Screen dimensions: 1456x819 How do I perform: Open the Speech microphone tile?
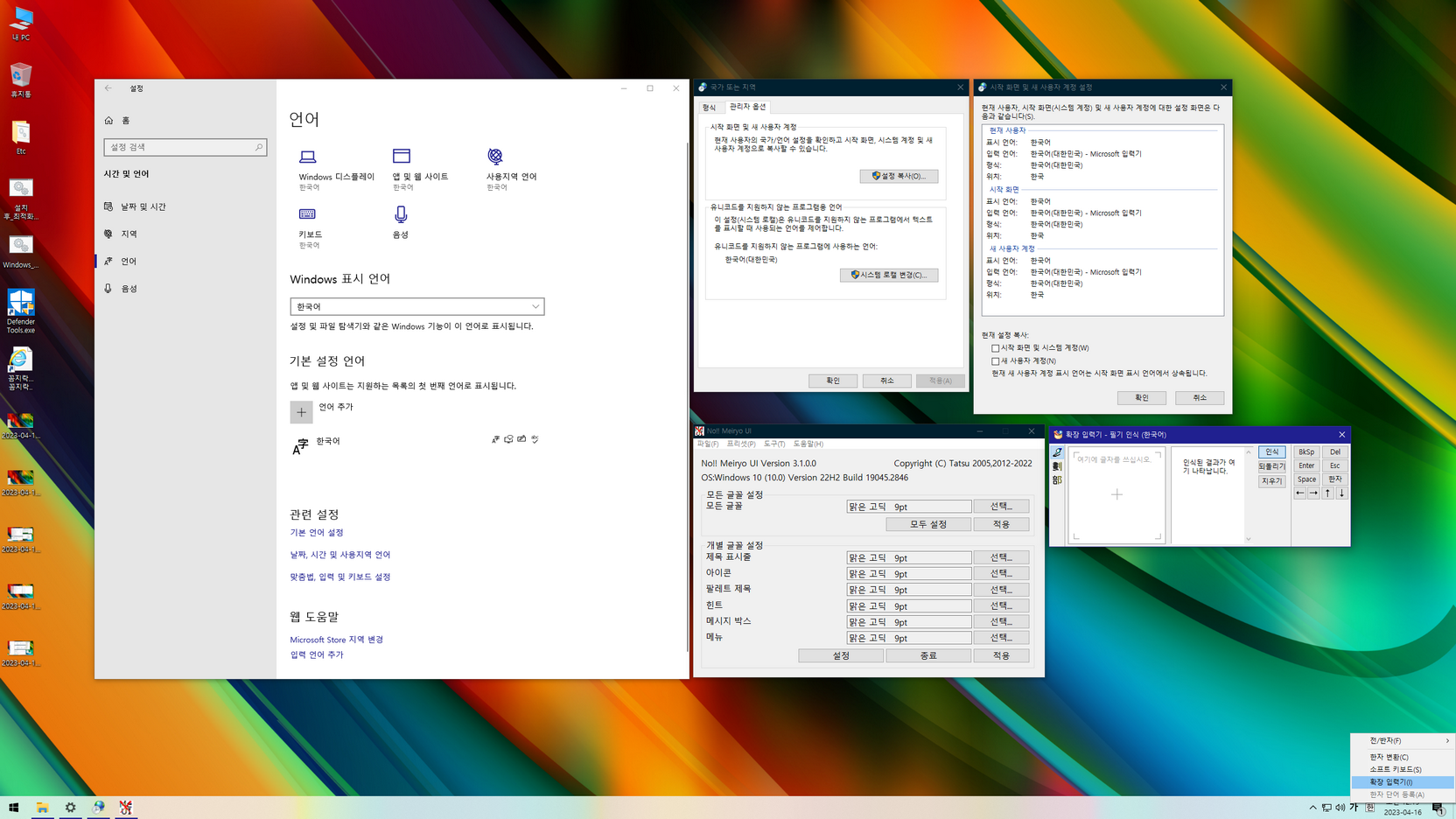401,222
